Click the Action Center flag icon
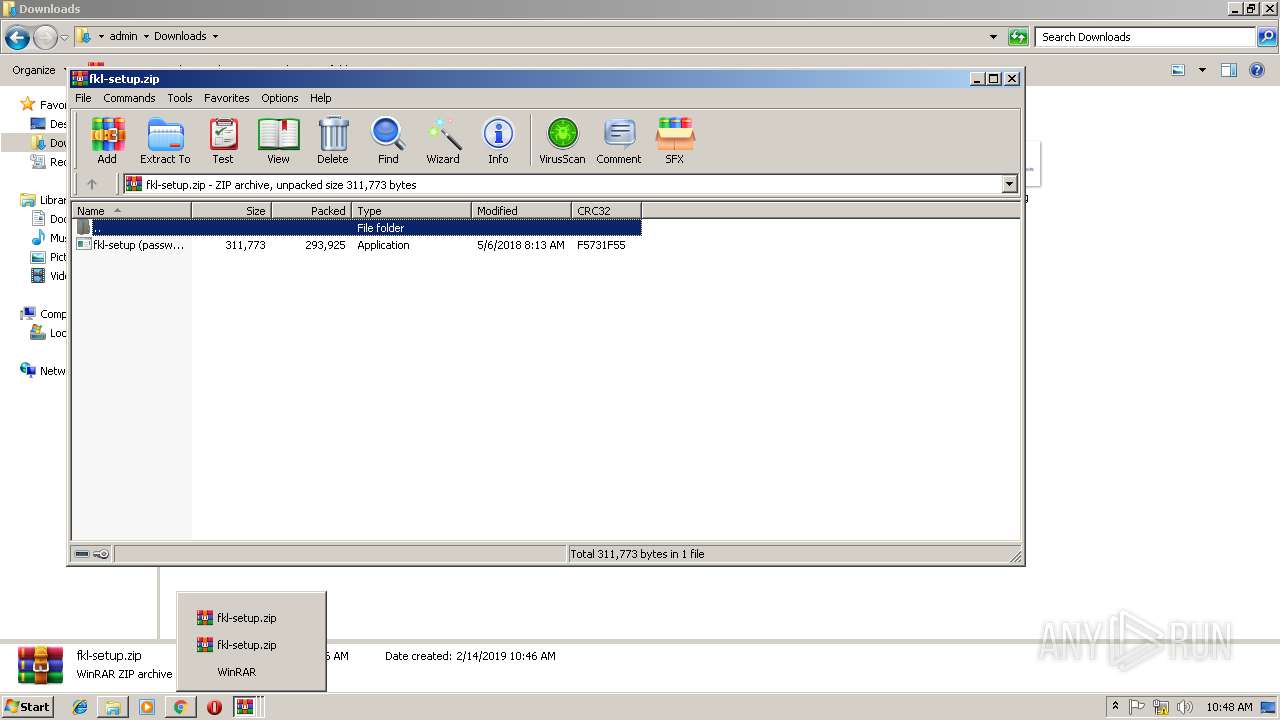Screen dimensions: 1280x720 (x=1137, y=707)
